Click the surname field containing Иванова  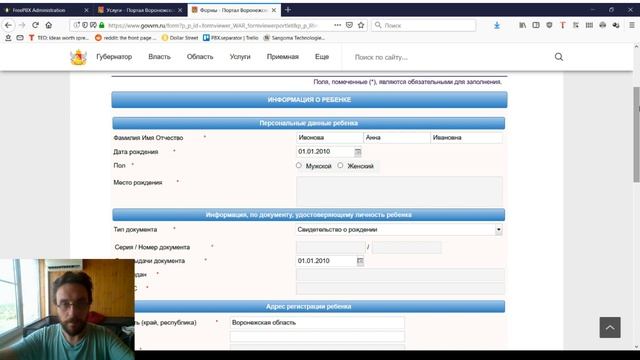tap(329, 138)
